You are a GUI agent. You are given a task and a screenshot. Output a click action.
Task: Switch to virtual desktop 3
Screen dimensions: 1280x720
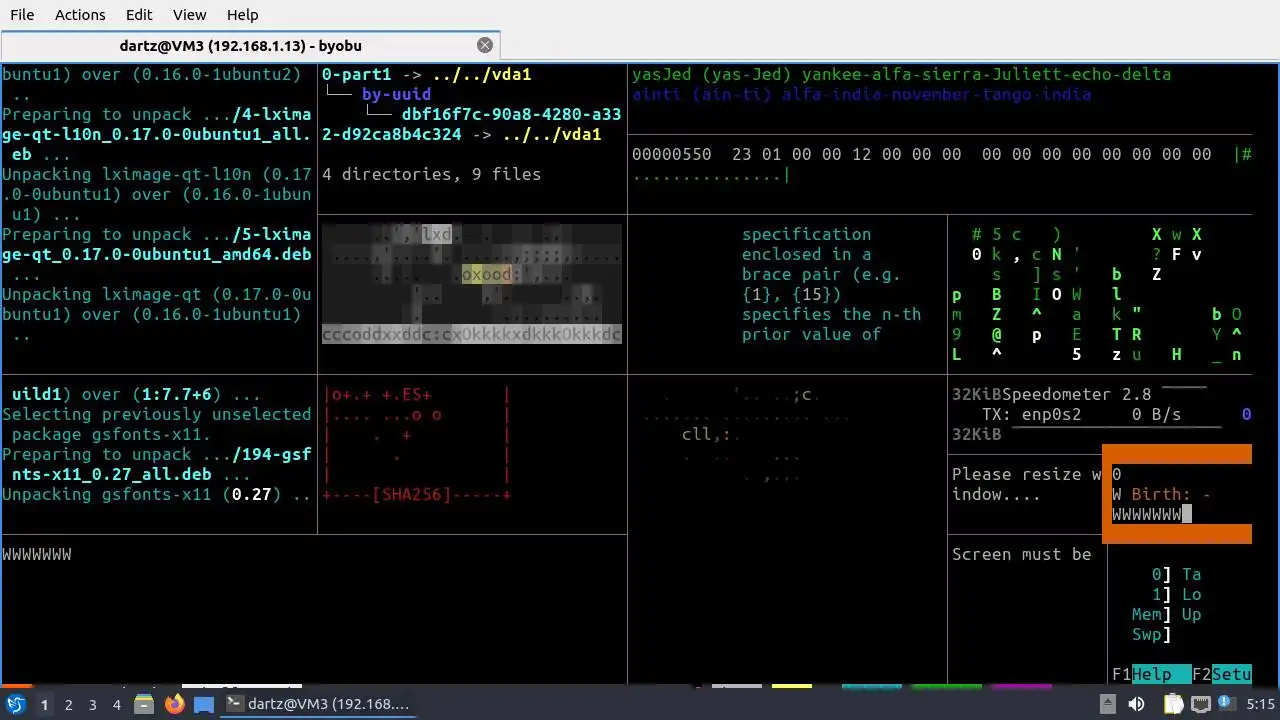92,705
